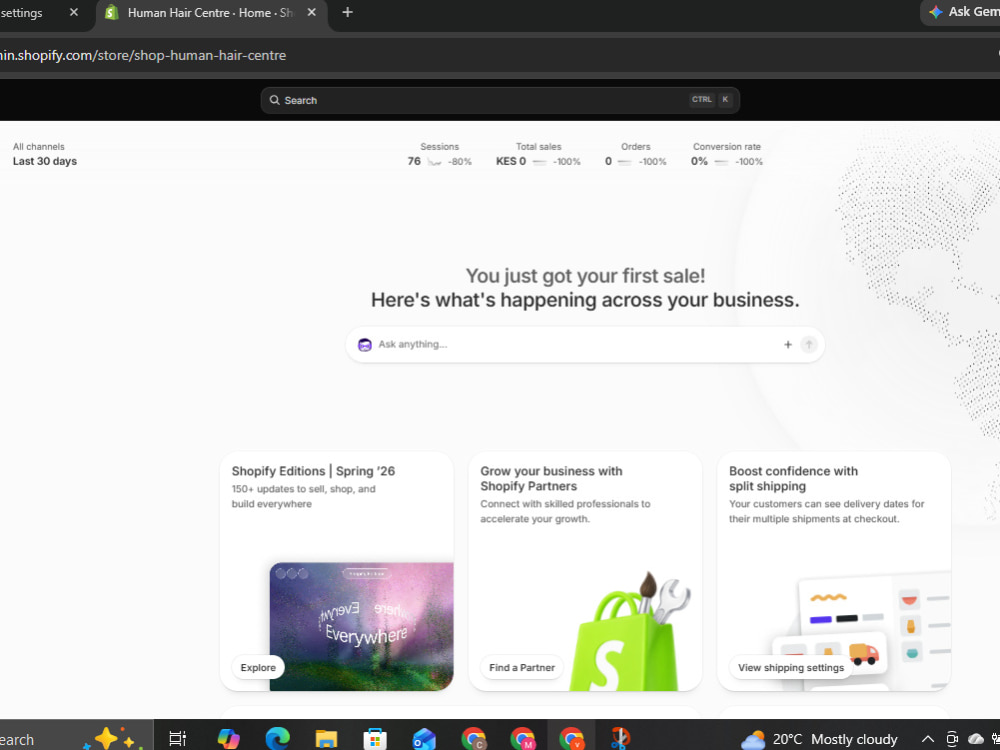This screenshot has height=750, width=1000.
Task: Click the plus attachment icon in Ask box
Action: [x=788, y=344]
